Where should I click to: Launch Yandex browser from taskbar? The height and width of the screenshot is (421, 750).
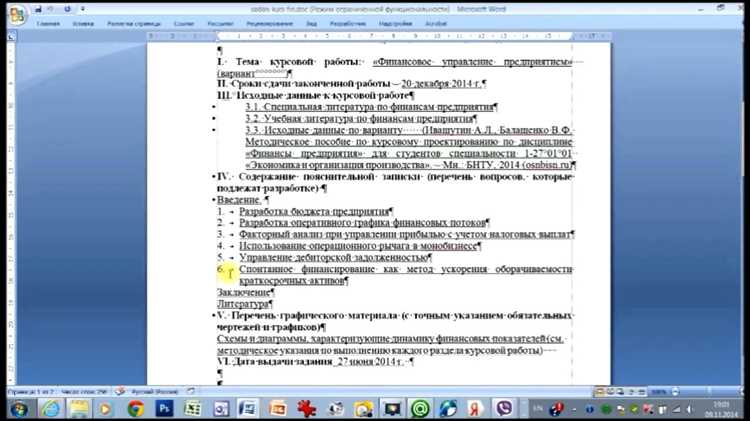click(x=475, y=409)
